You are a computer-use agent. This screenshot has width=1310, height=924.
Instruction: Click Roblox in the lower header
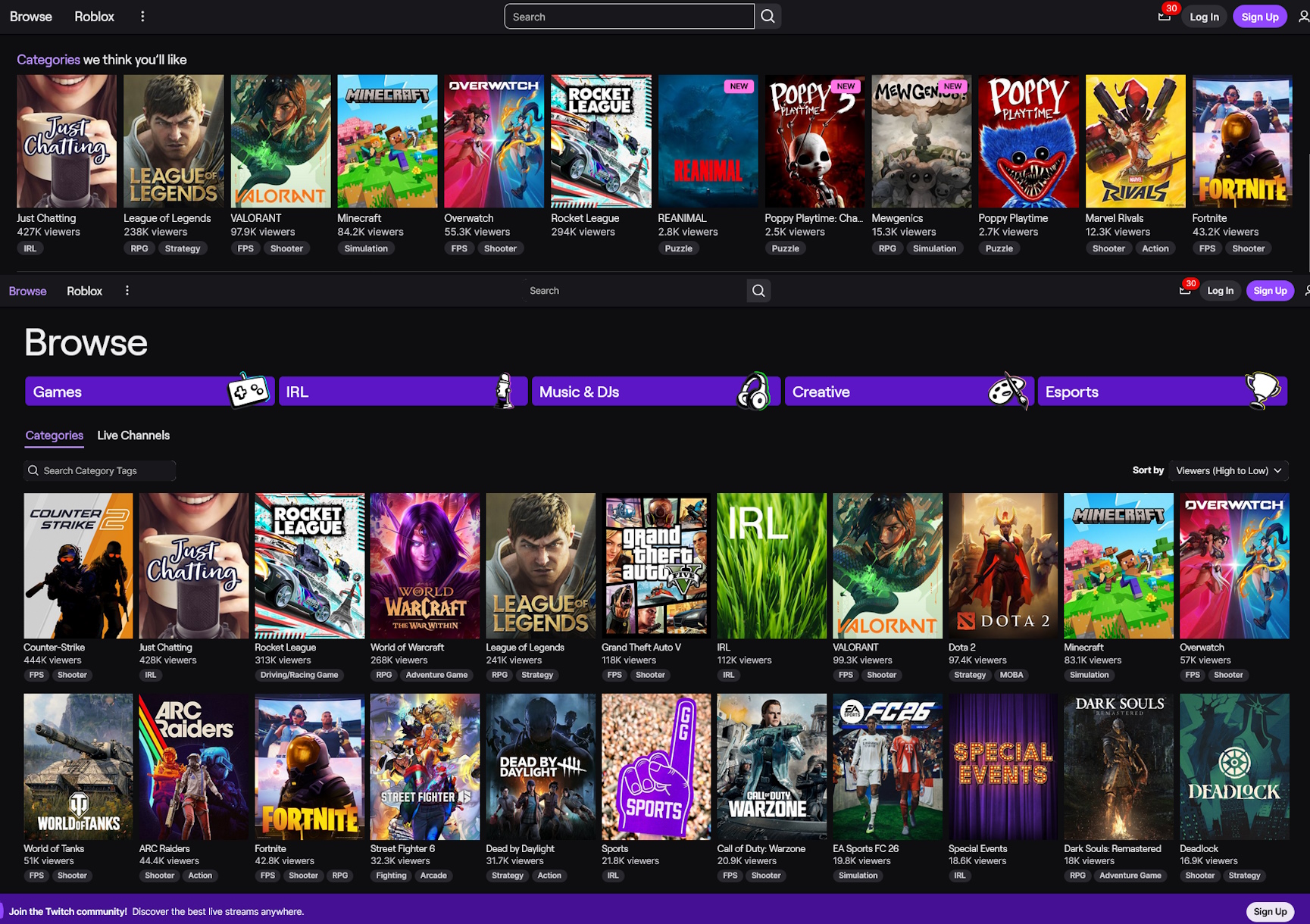point(84,291)
